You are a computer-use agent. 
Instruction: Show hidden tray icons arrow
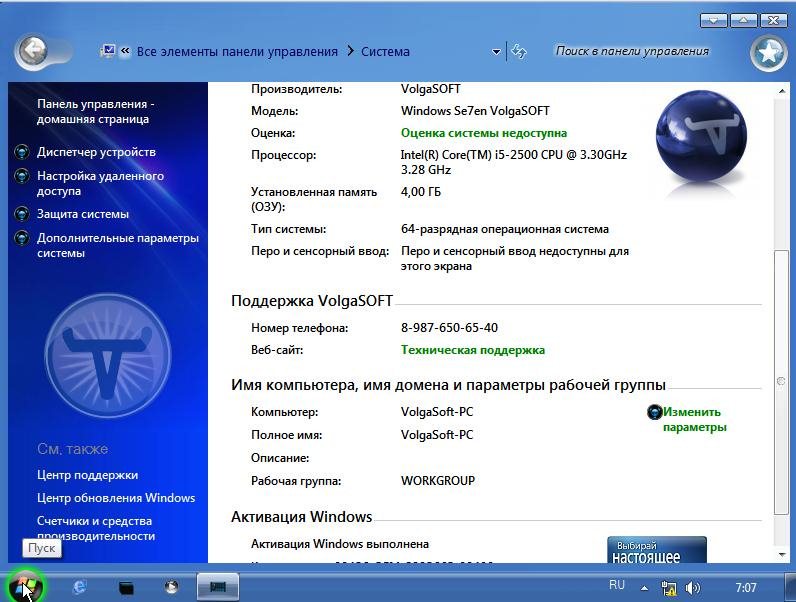[x=645, y=587]
